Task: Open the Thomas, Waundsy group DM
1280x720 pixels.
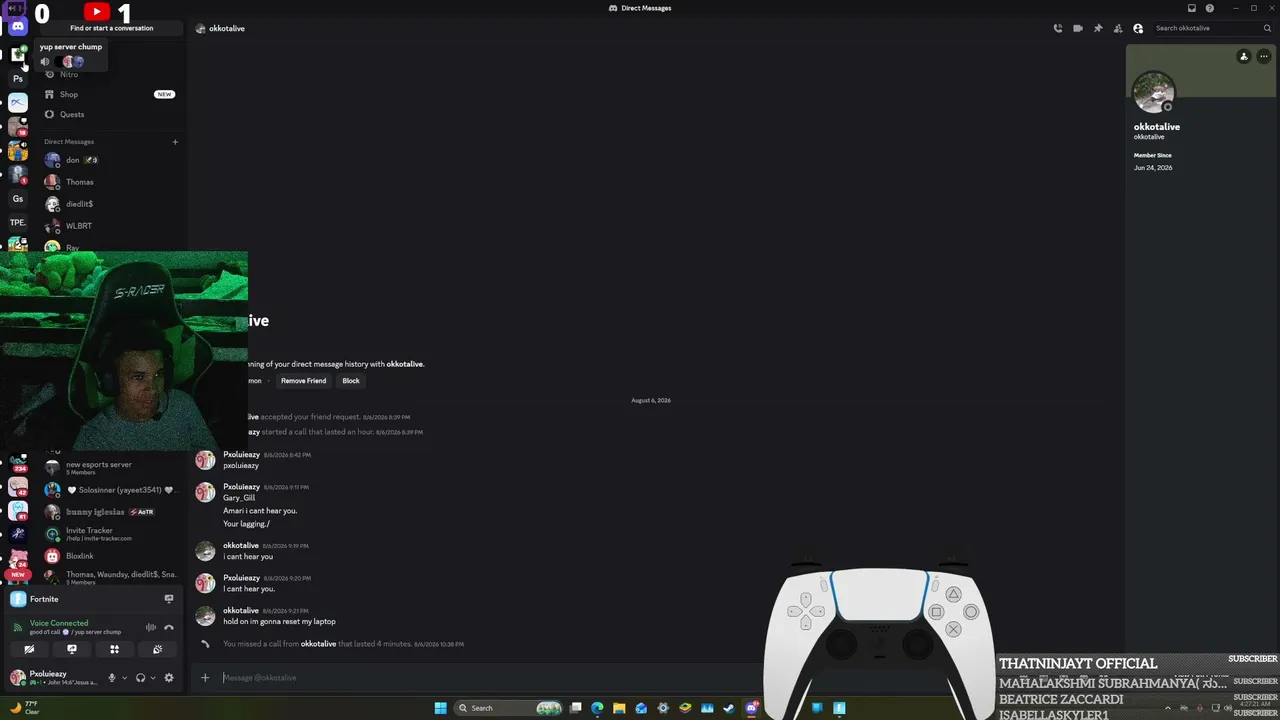Action: (x=112, y=577)
